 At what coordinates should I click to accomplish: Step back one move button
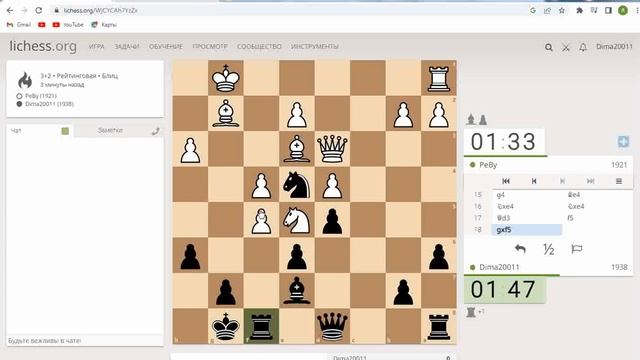[x=533, y=181]
